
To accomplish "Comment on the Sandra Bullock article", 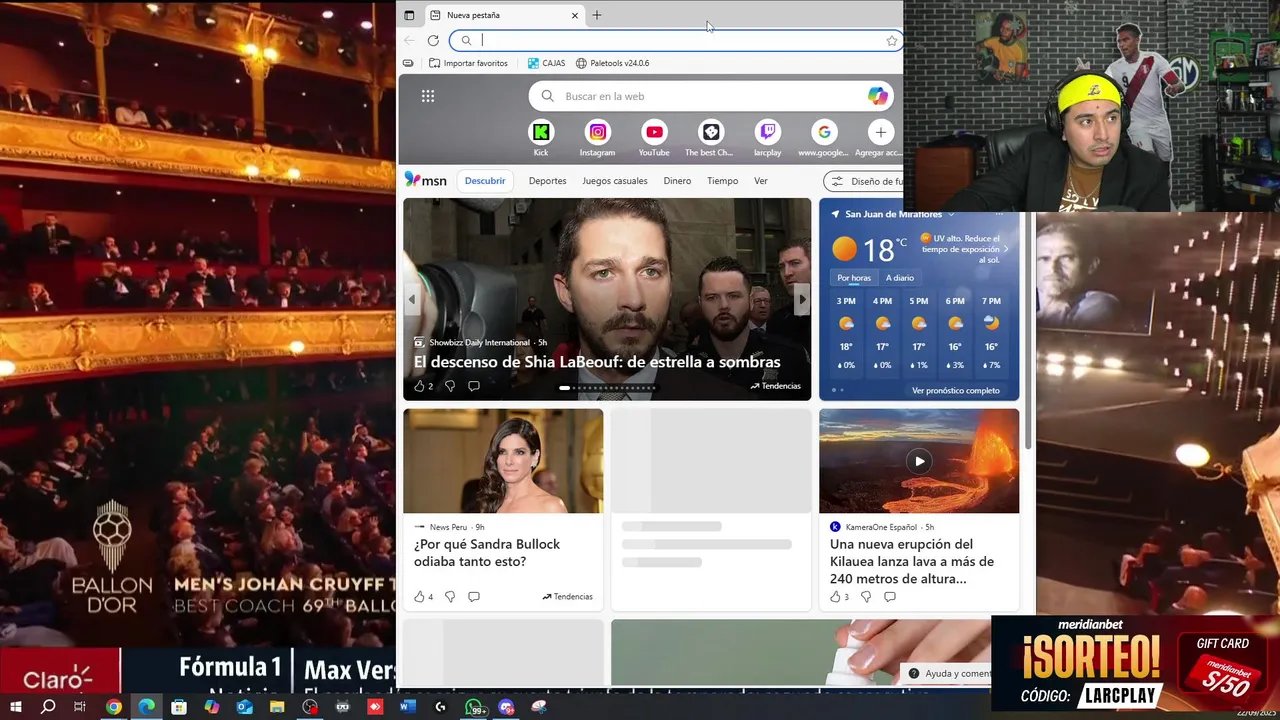I will point(474,597).
